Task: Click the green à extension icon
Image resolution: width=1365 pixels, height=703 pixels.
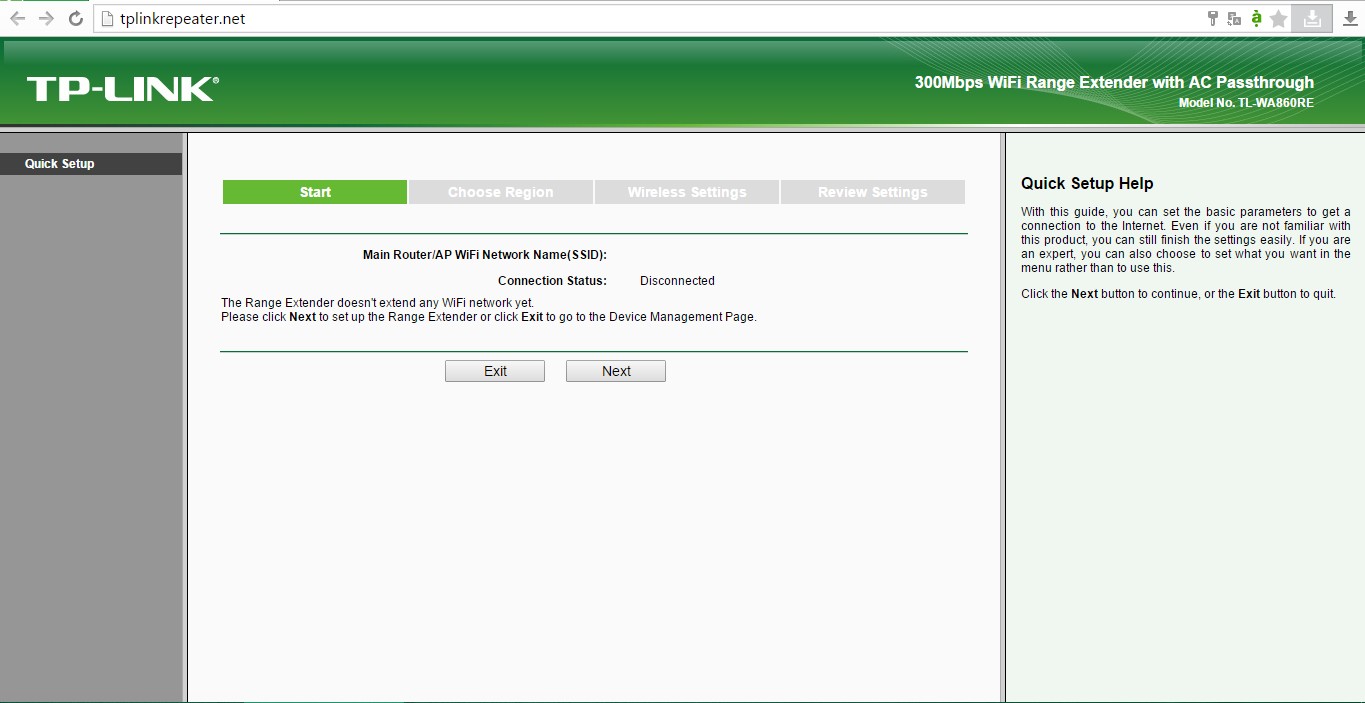Action: point(1256,18)
